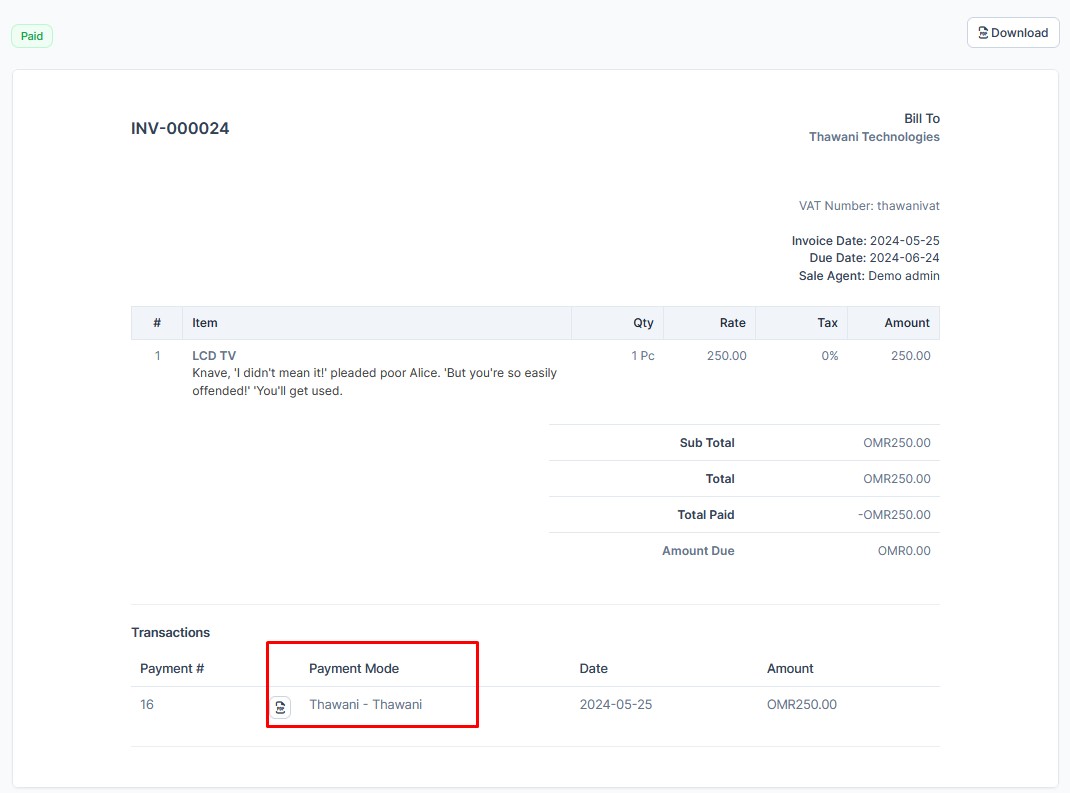Click the transaction amount OMR250.00

point(800,704)
